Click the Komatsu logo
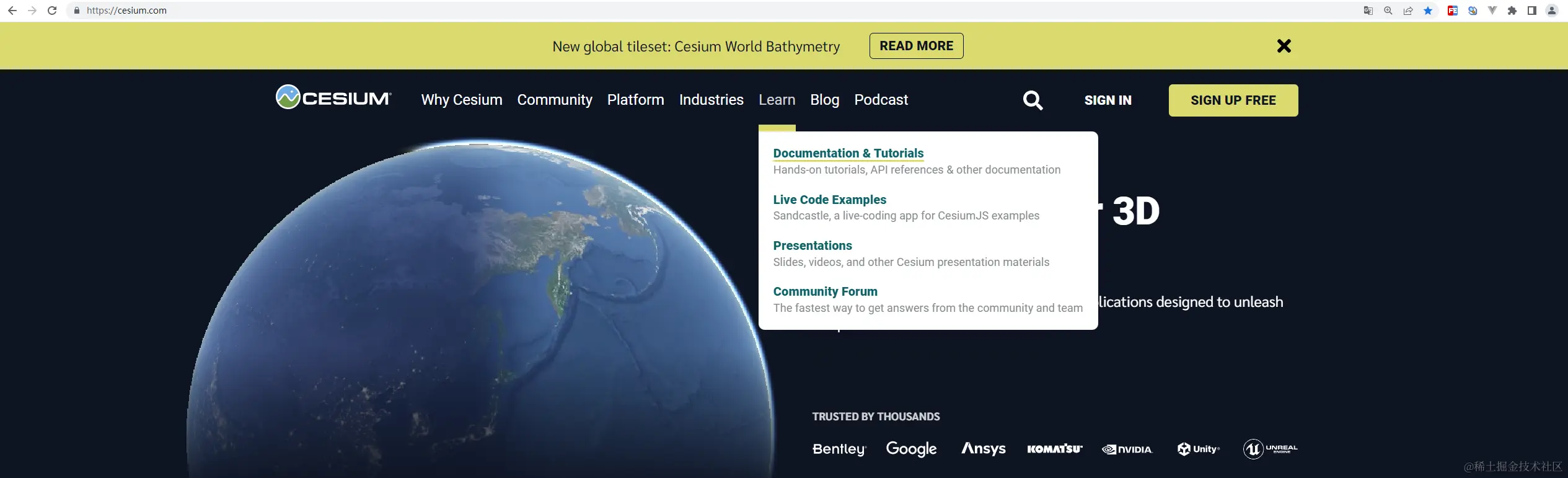The height and width of the screenshot is (478, 1568). (1055, 449)
